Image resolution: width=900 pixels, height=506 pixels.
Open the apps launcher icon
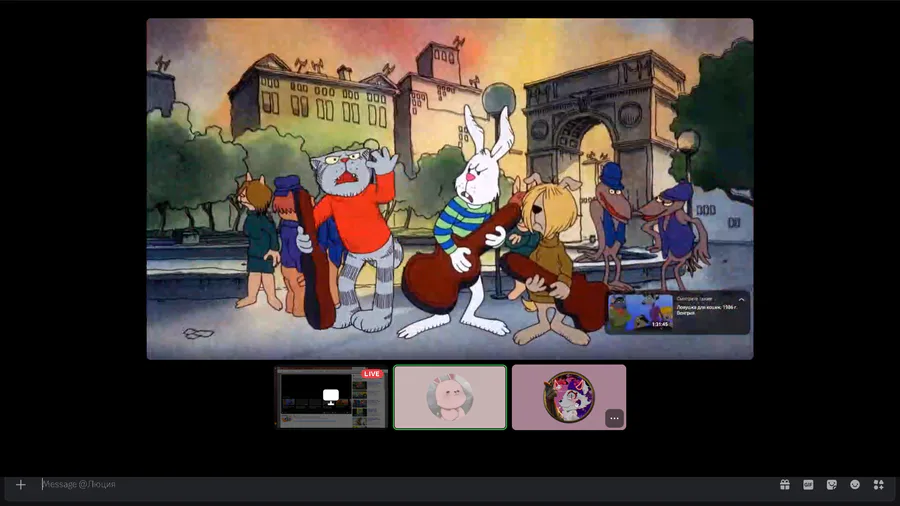tap(879, 485)
